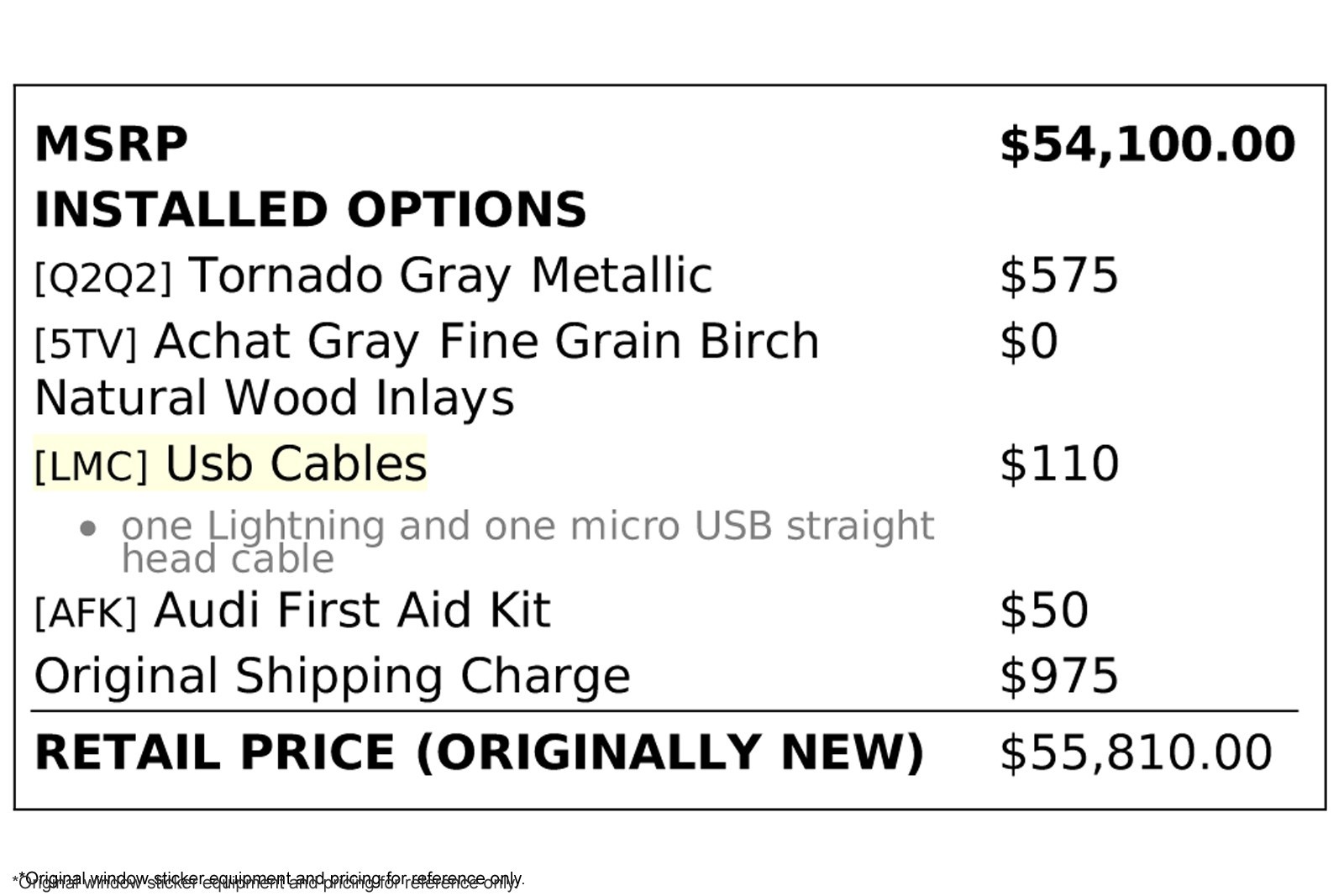
Task: Click the $50 price
Action: tap(1043, 610)
